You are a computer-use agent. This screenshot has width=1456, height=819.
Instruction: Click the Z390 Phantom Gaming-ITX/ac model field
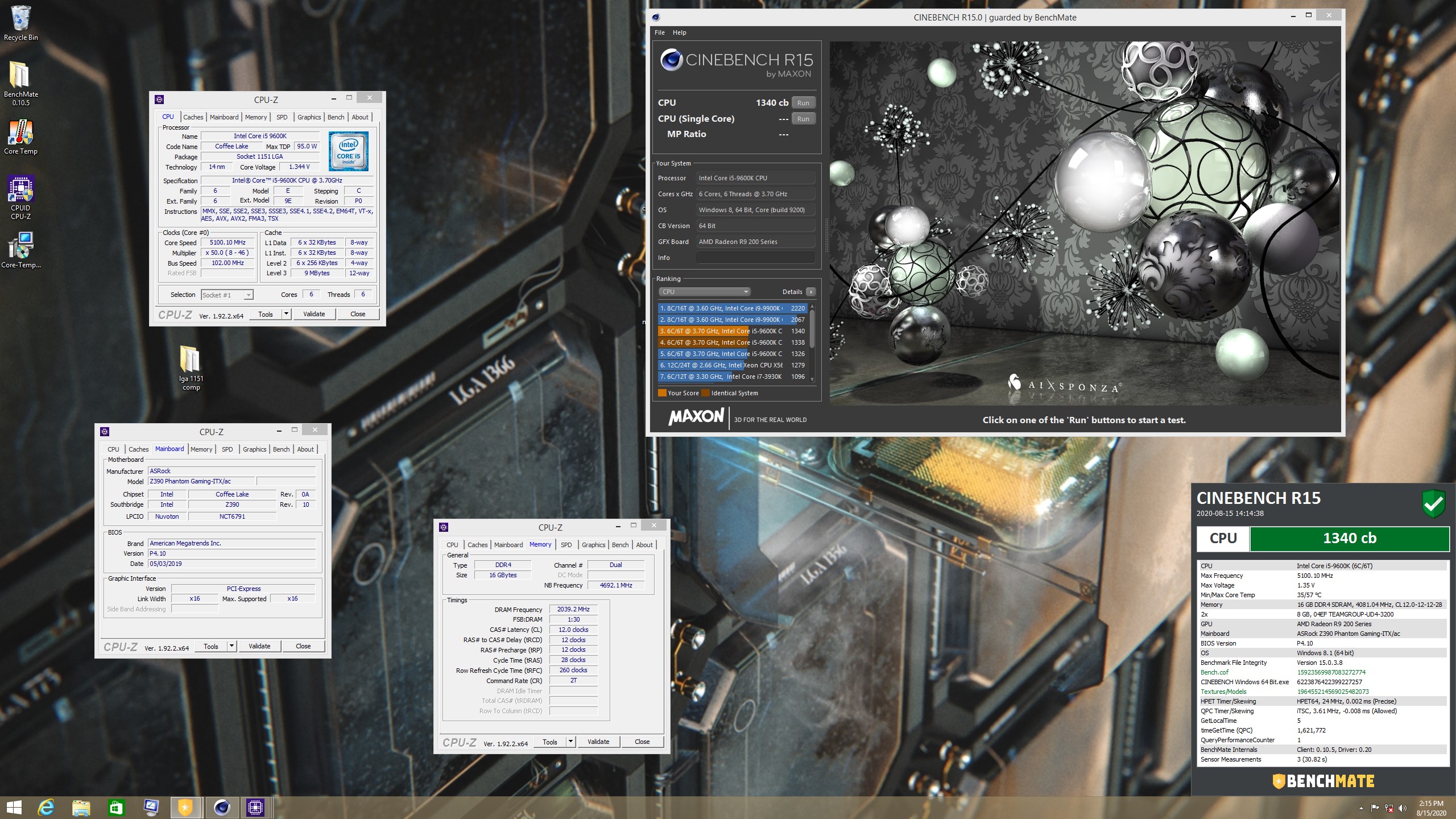pos(201,481)
